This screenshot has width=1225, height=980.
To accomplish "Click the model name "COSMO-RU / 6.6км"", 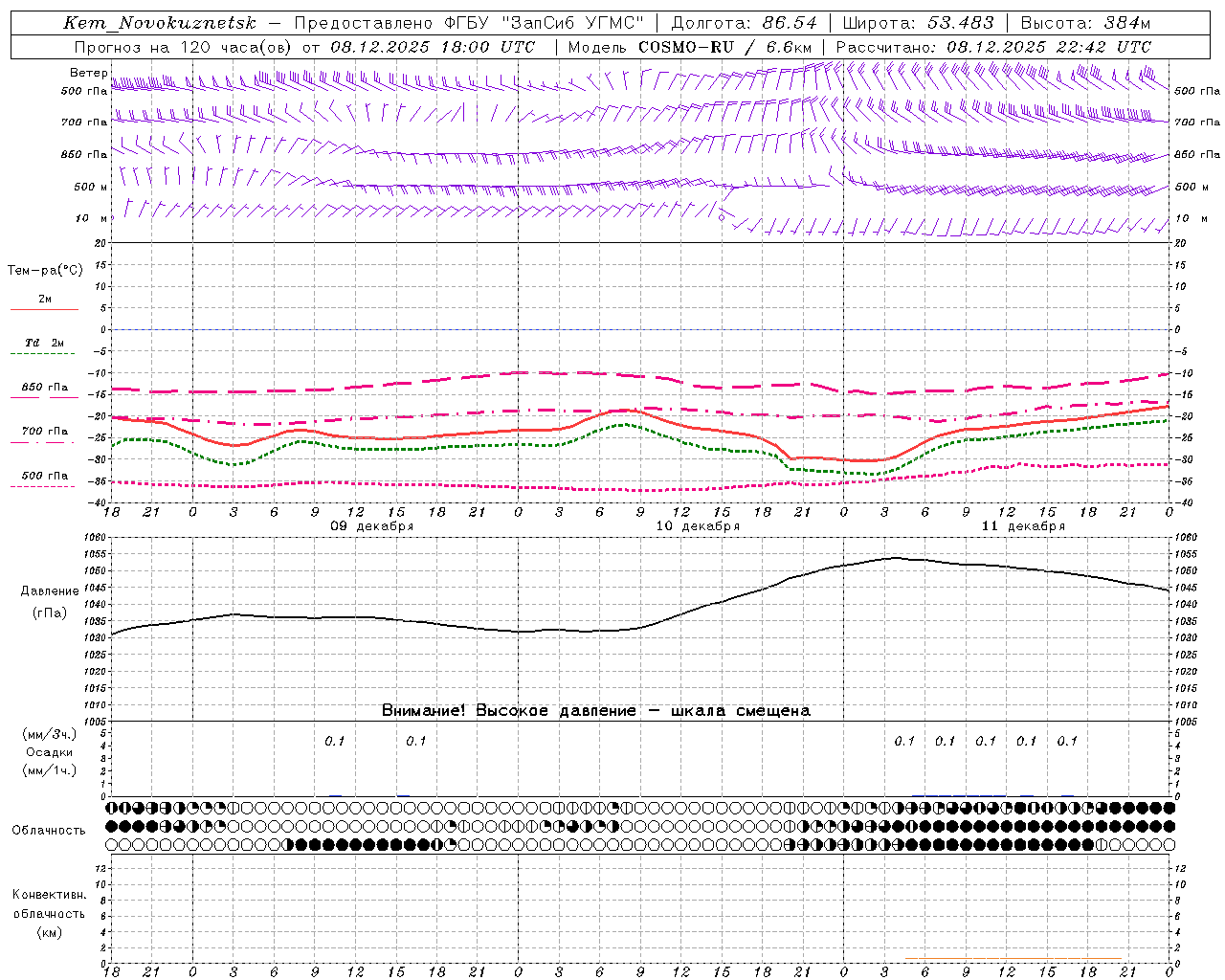I will click(724, 47).
